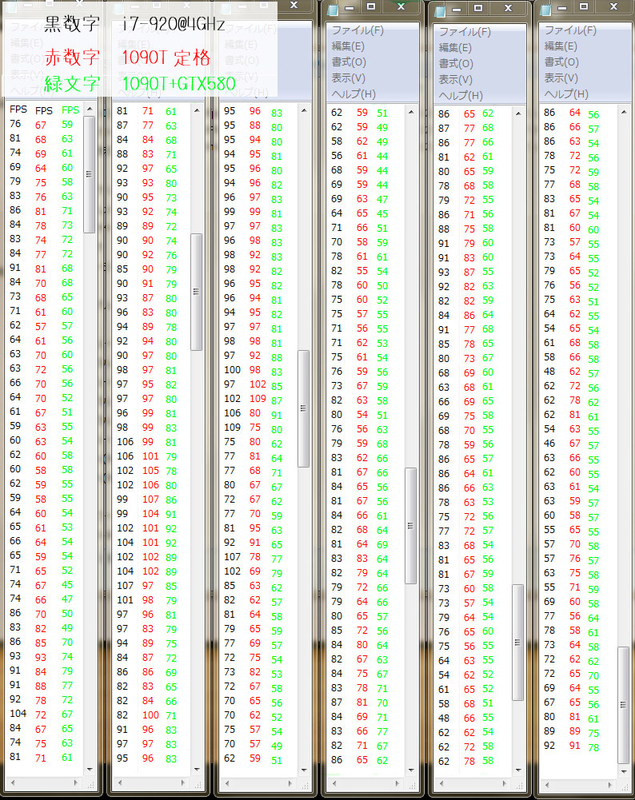Click the first window's horizontal scroll-left arrow
Image resolution: width=635 pixels, height=800 pixels.
(x=13, y=782)
